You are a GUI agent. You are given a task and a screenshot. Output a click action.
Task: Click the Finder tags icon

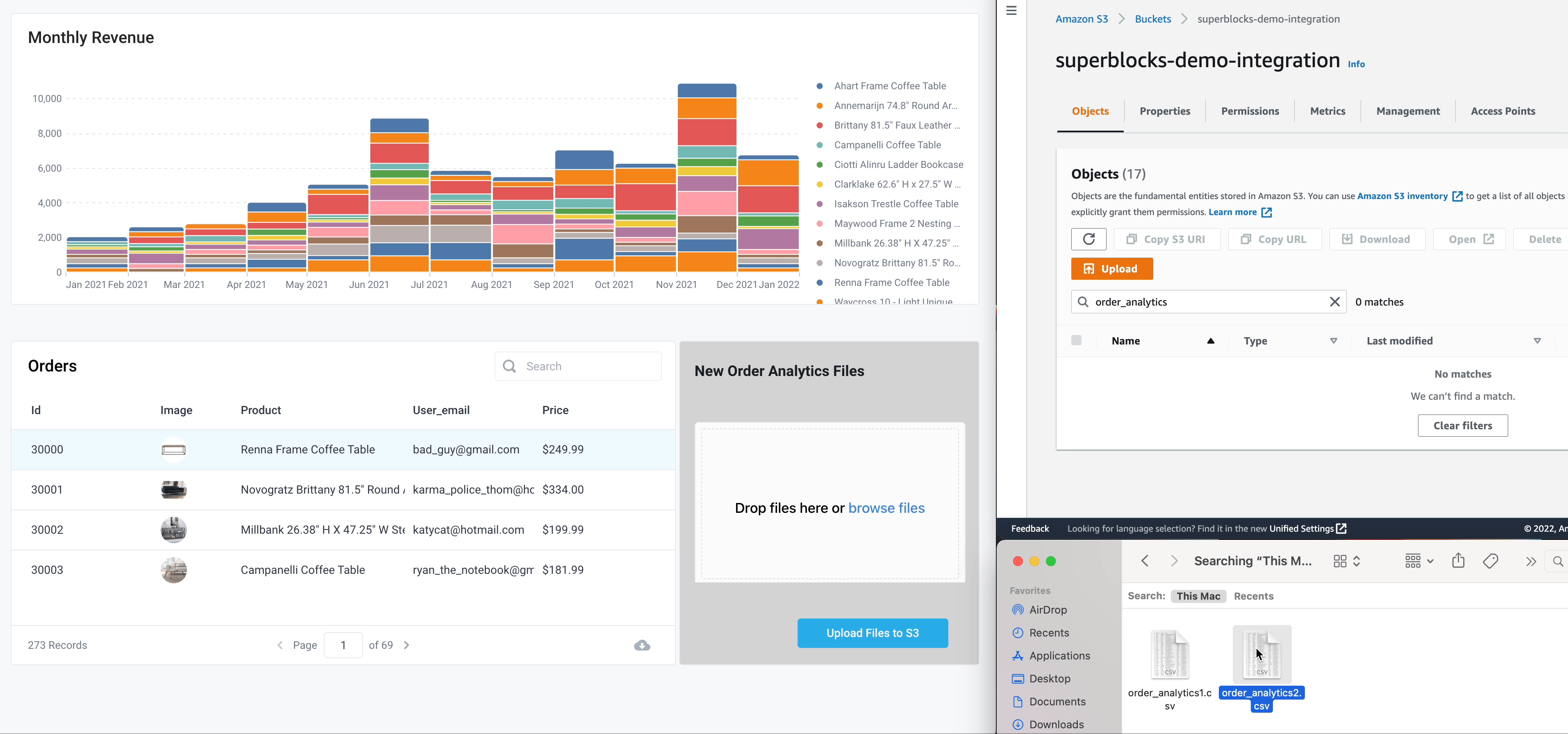point(1491,561)
